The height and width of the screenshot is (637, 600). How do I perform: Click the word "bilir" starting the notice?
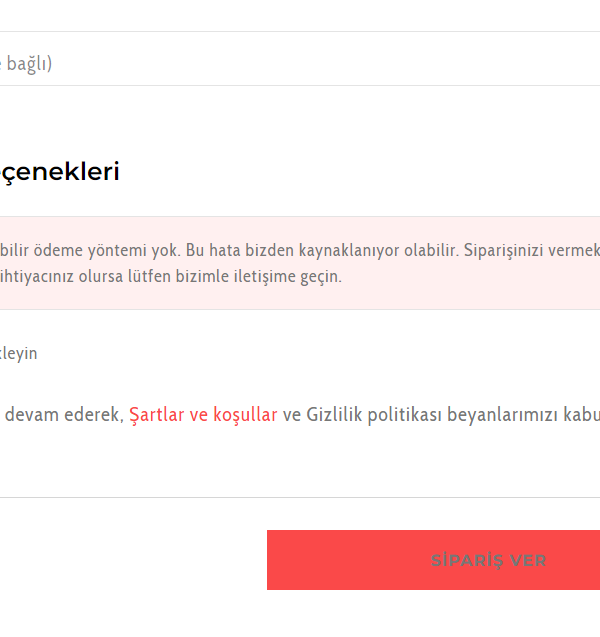point(14,251)
